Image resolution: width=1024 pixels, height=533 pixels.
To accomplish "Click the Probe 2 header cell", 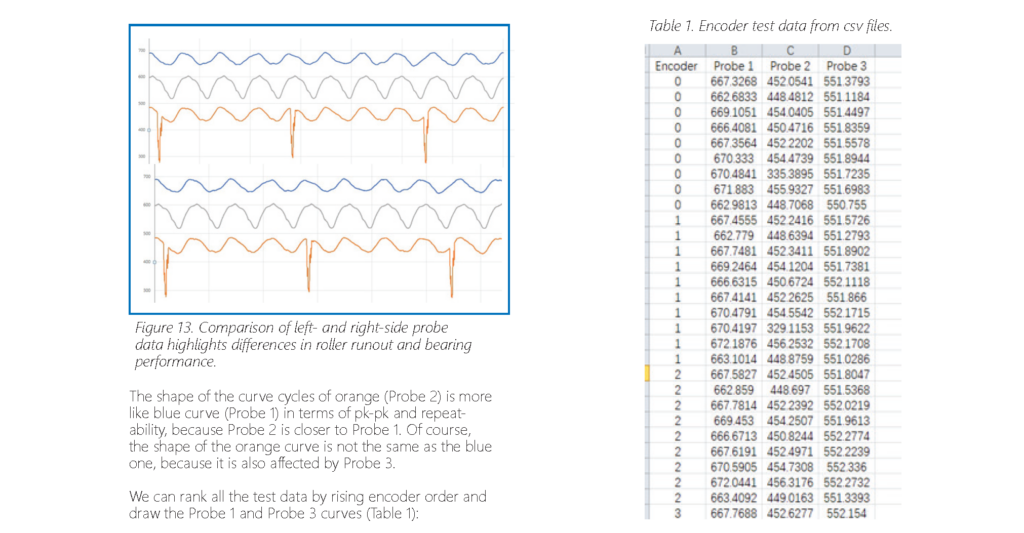I will (x=790, y=66).
